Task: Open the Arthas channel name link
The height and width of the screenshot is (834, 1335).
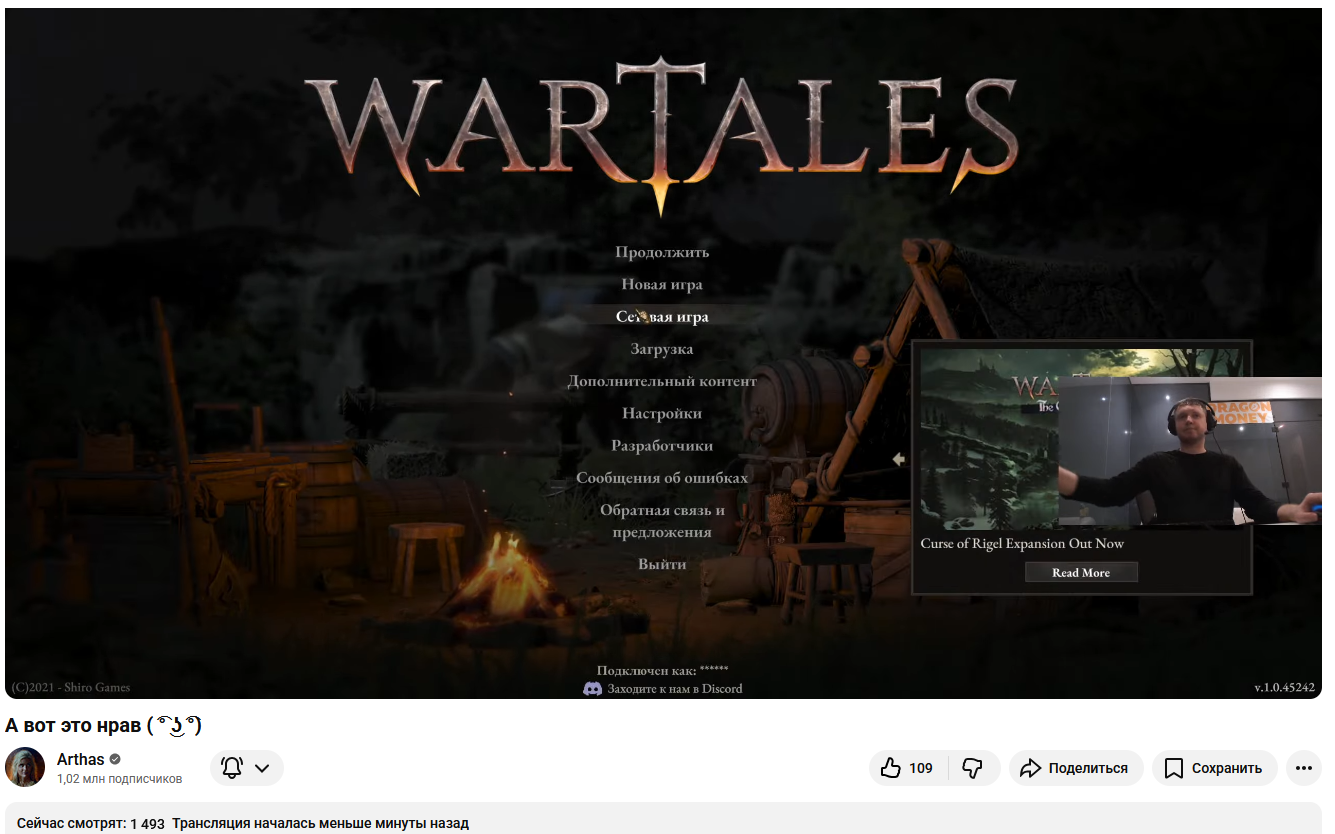Action: [x=81, y=759]
